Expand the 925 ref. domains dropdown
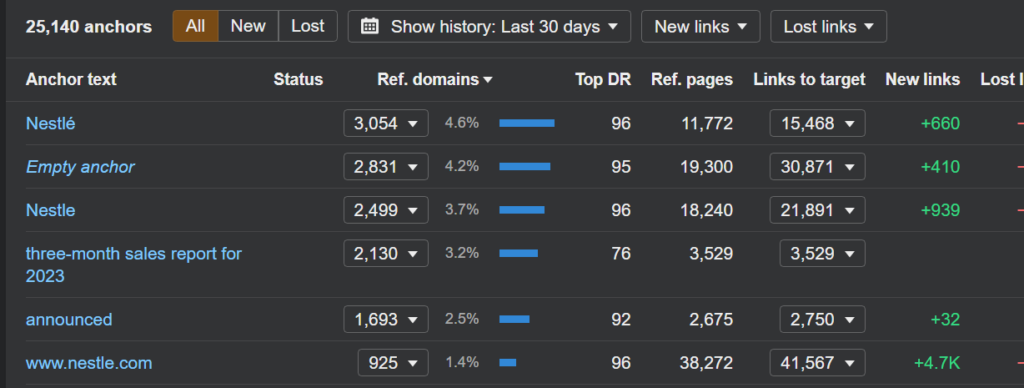1024x388 pixels. [393, 363]
